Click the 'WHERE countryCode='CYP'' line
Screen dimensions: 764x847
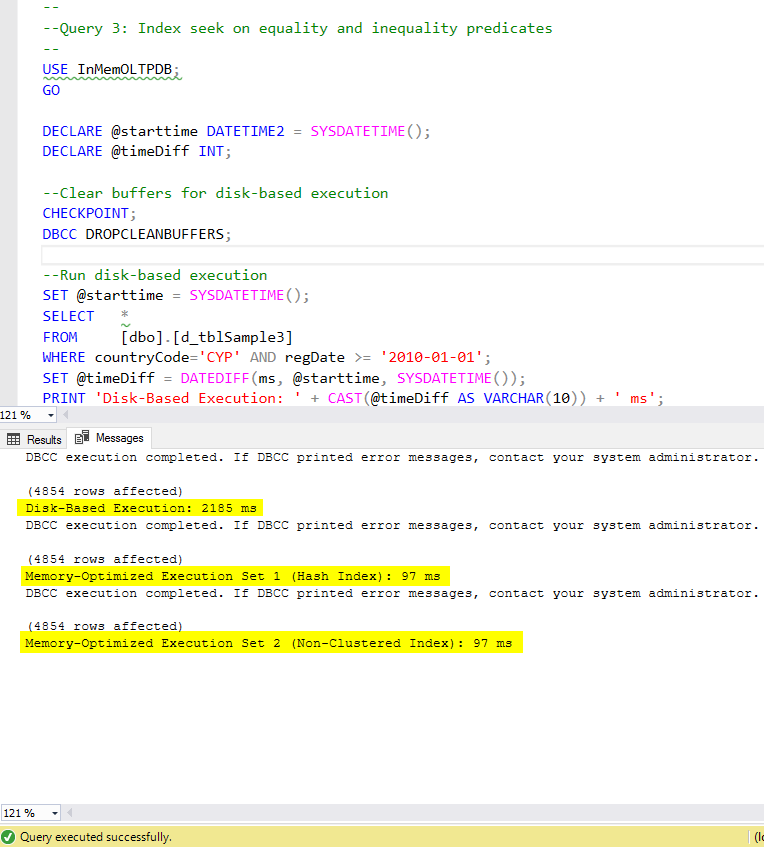pos(266,358)
